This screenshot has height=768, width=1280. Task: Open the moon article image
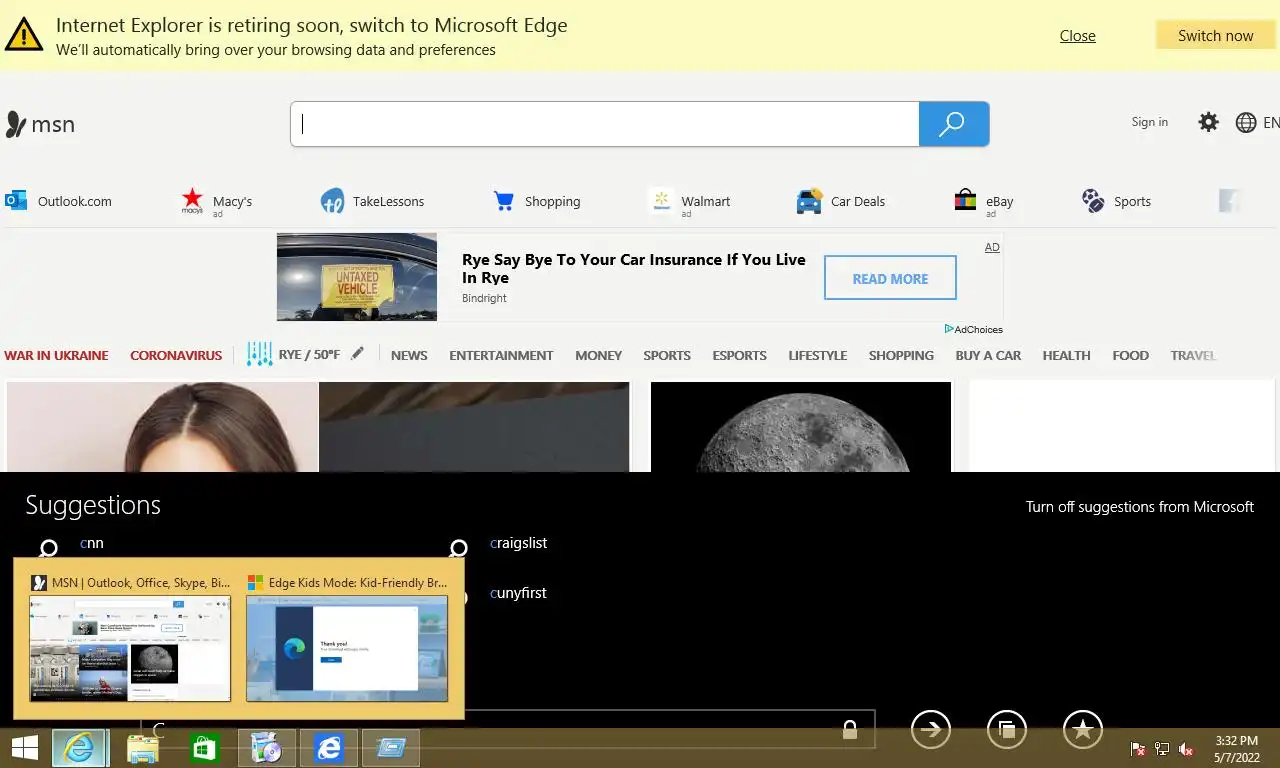point(801,426)
